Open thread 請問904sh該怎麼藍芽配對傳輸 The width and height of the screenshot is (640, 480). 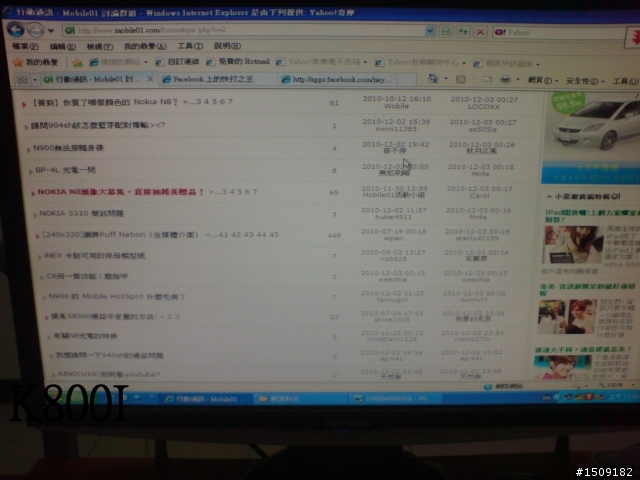98,125
